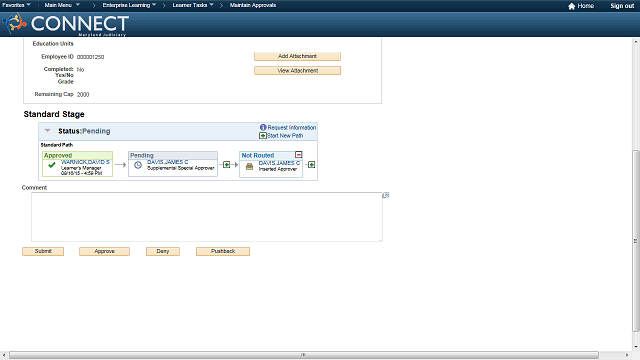Click the Pushback button

point(223,251)
